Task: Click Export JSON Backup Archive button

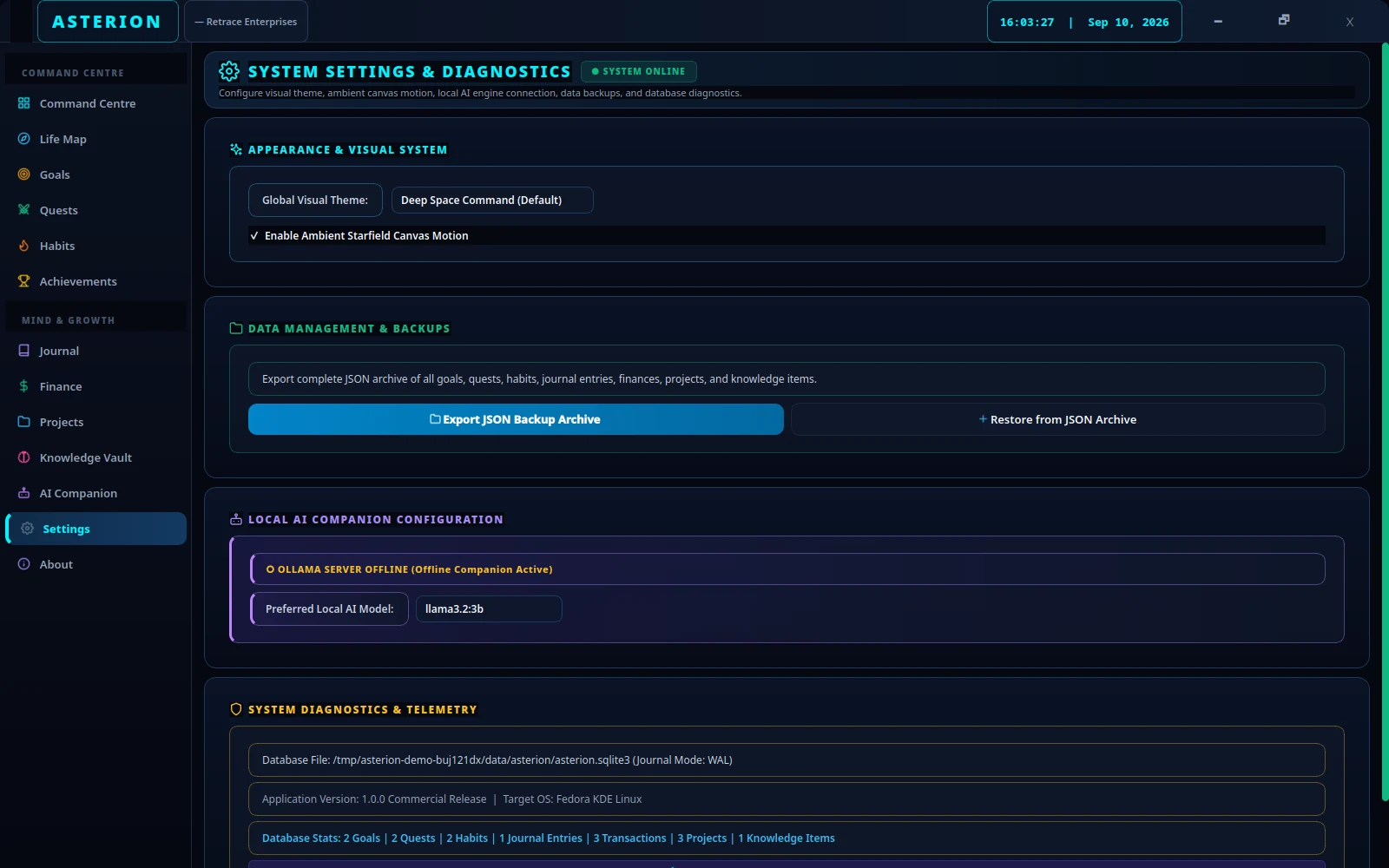Action: click(x=516, y=419)
